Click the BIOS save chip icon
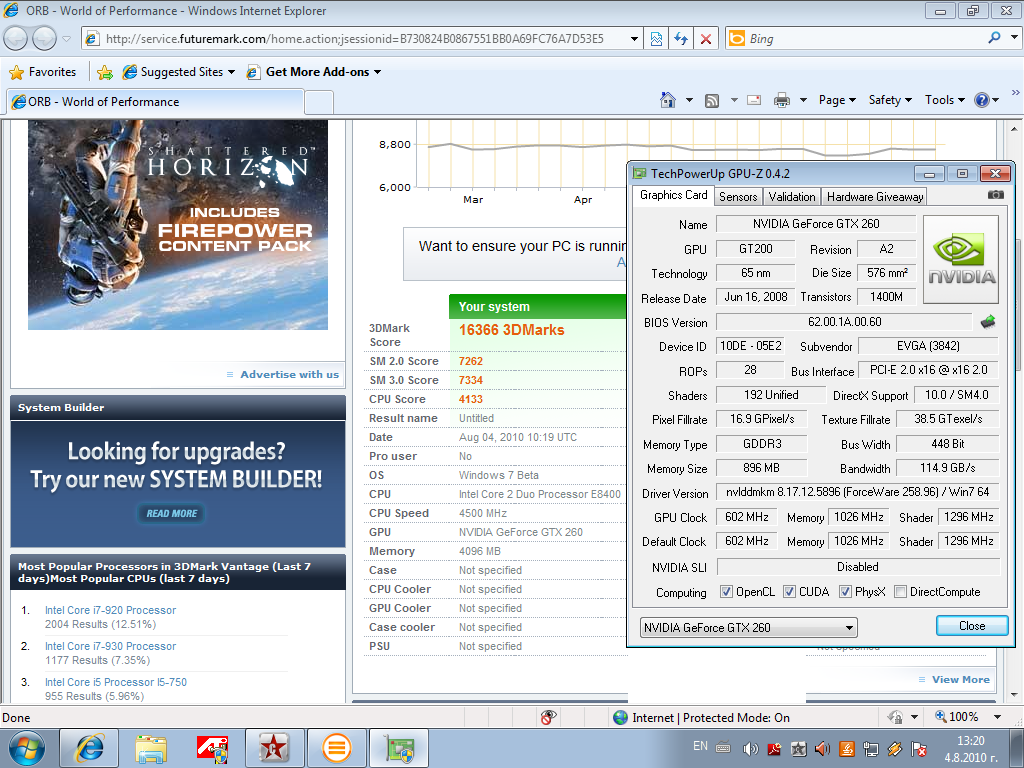Screen dimensions: 1024x768 [x=988, y=321]
